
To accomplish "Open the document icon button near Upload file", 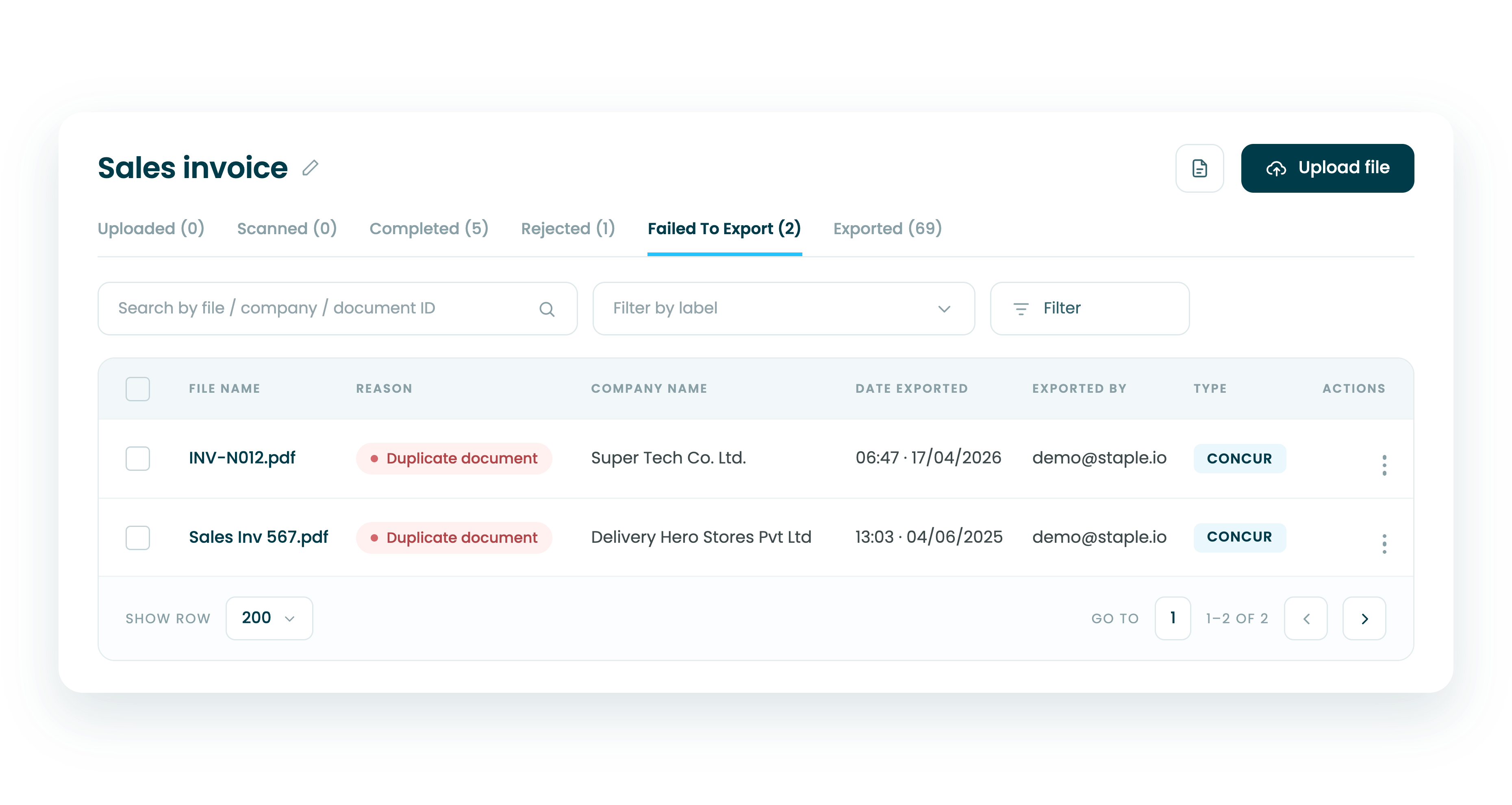I will 1199,168.
